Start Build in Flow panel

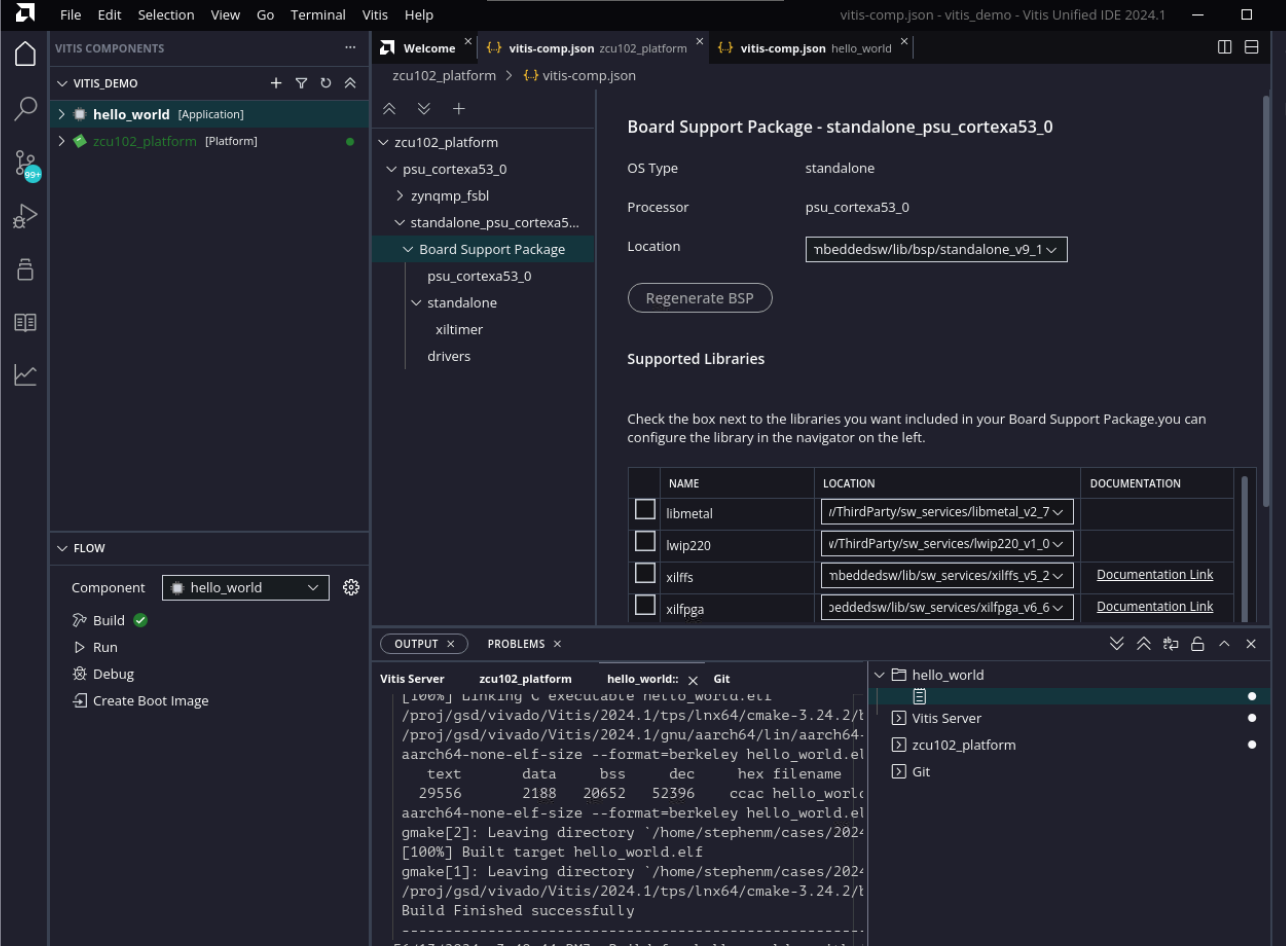coord(109,620)
